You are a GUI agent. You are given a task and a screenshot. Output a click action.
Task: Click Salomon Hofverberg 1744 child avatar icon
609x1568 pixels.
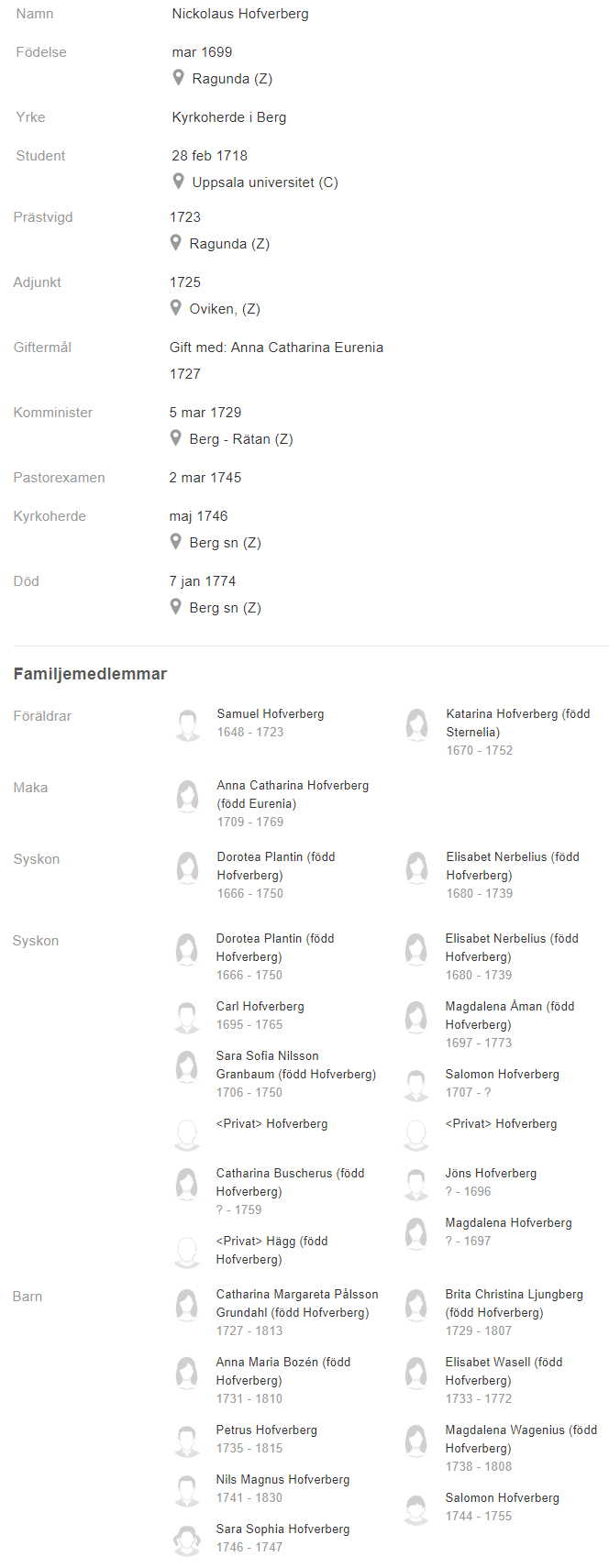click(416, 1508)
